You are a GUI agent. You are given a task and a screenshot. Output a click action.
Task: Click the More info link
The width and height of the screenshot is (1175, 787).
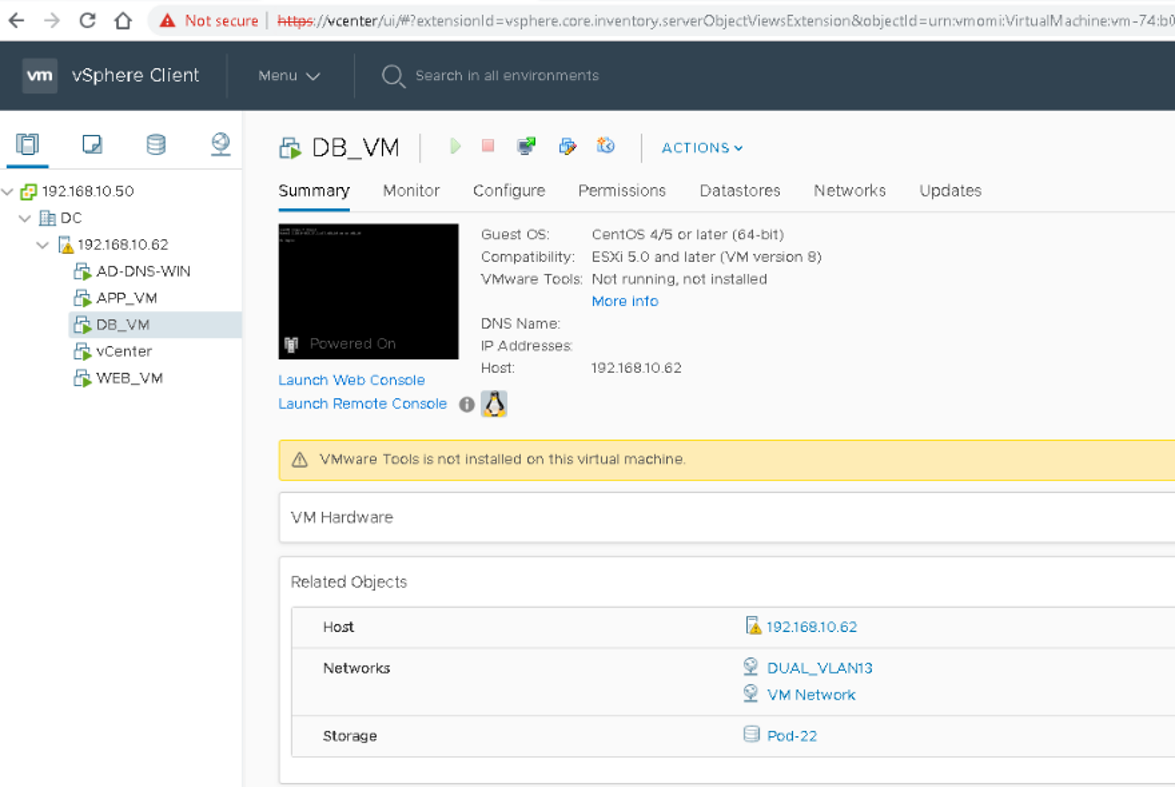click(x=625, y=301)
